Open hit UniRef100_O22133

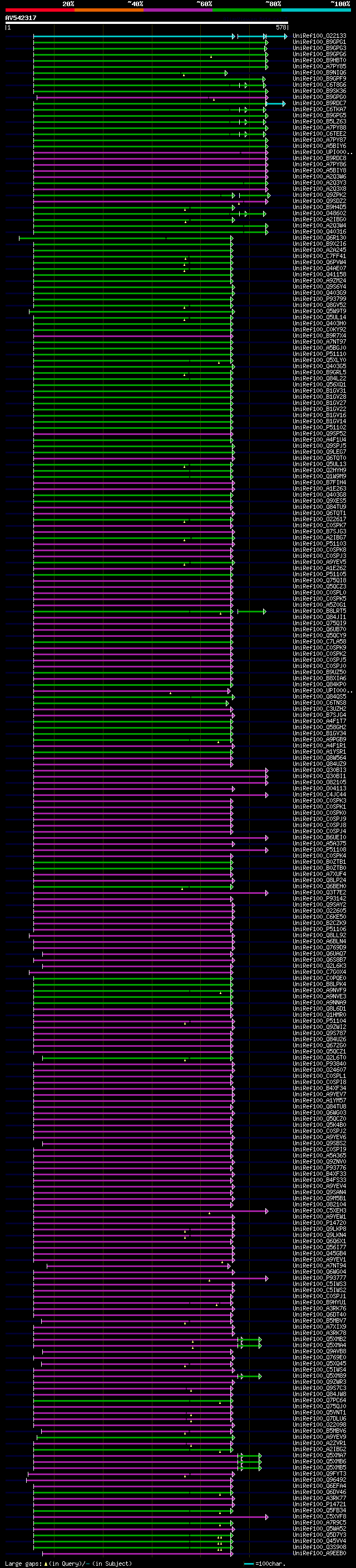(x=319, y=36)
